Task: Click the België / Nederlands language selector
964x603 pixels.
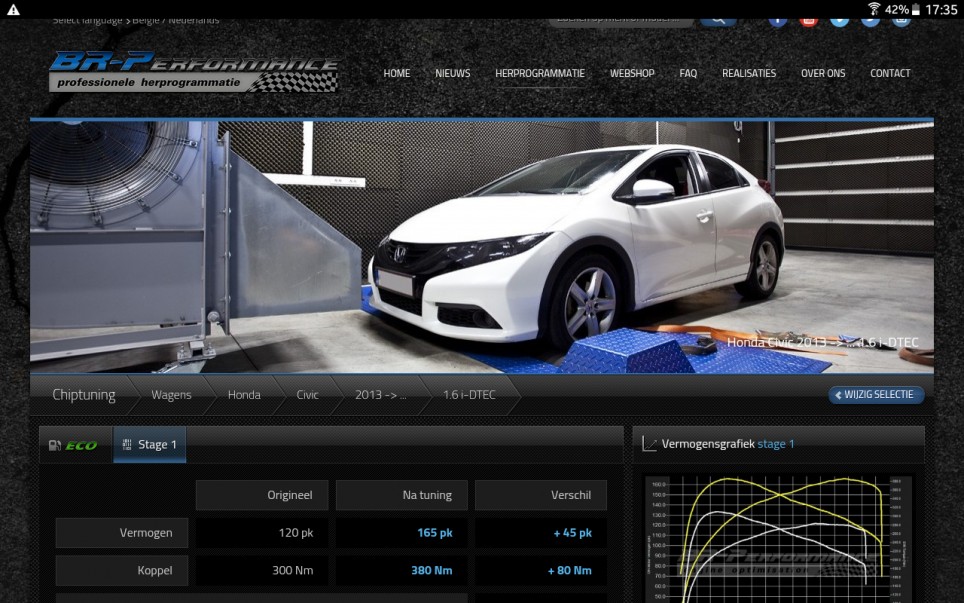Action: click(x=176, y=21)
